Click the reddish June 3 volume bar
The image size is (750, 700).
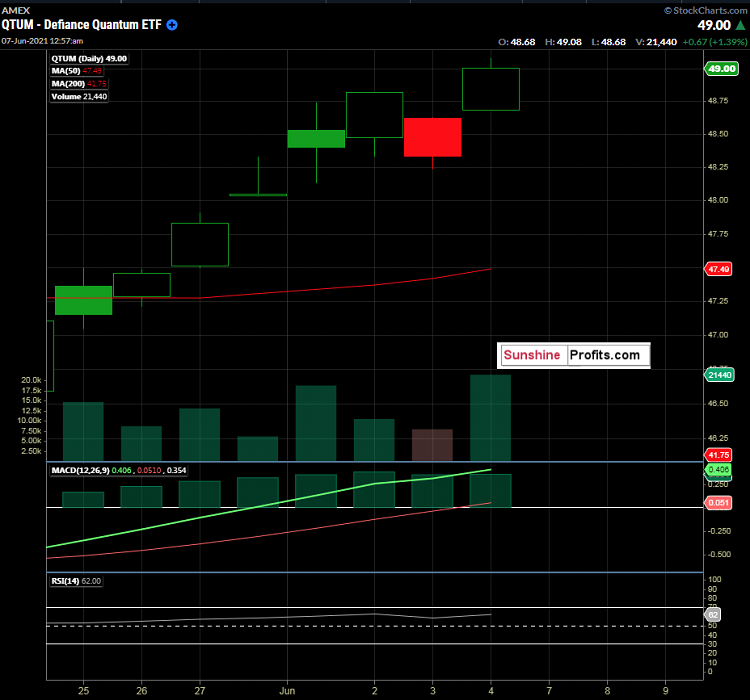(432, 445)
